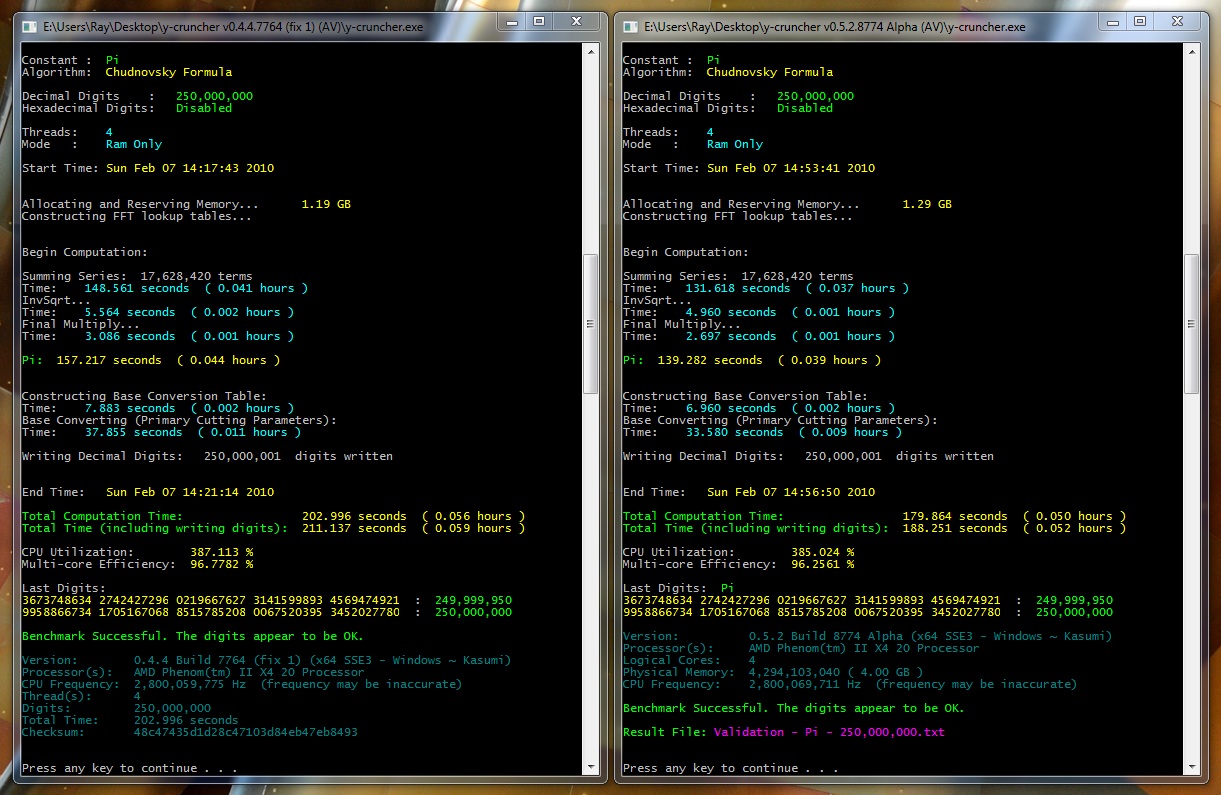The height and width of the screenshot is (795, 1221).
Task: Close the y-cruncher v0.4.4.7764 window
Action: [x=578, y=21]
